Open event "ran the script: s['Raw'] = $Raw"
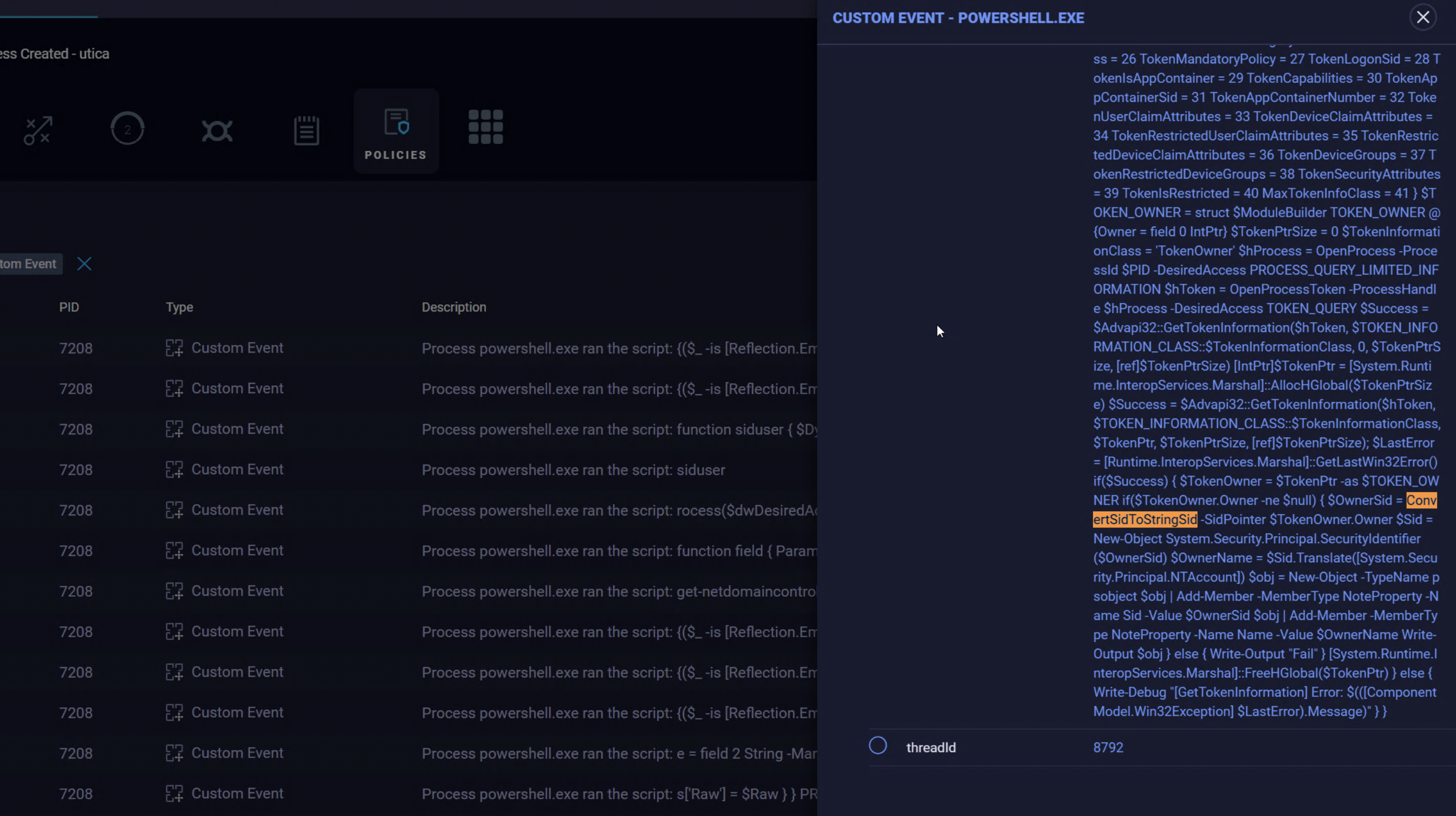 [619, 794]
